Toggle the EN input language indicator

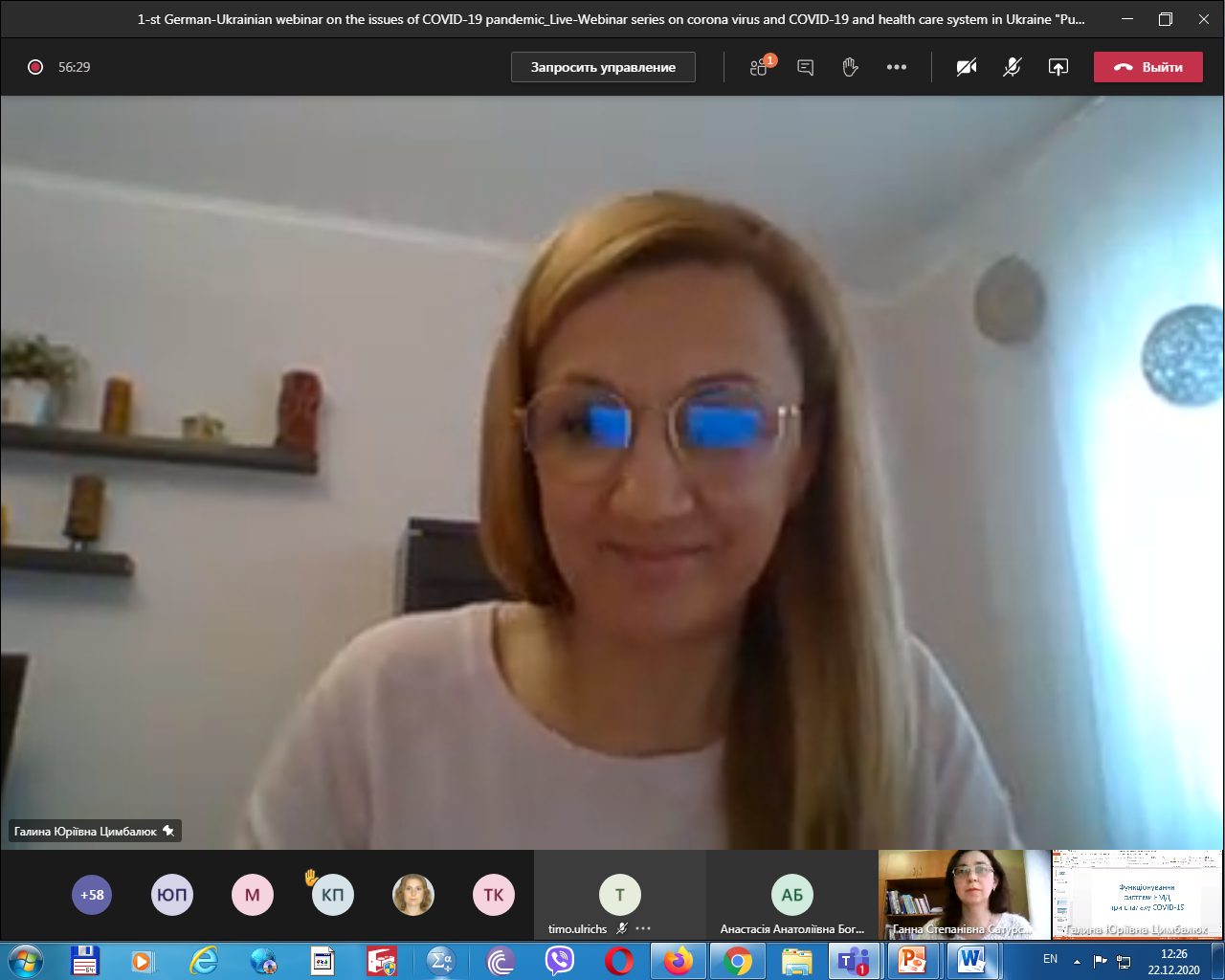(x=1050, y=959)
